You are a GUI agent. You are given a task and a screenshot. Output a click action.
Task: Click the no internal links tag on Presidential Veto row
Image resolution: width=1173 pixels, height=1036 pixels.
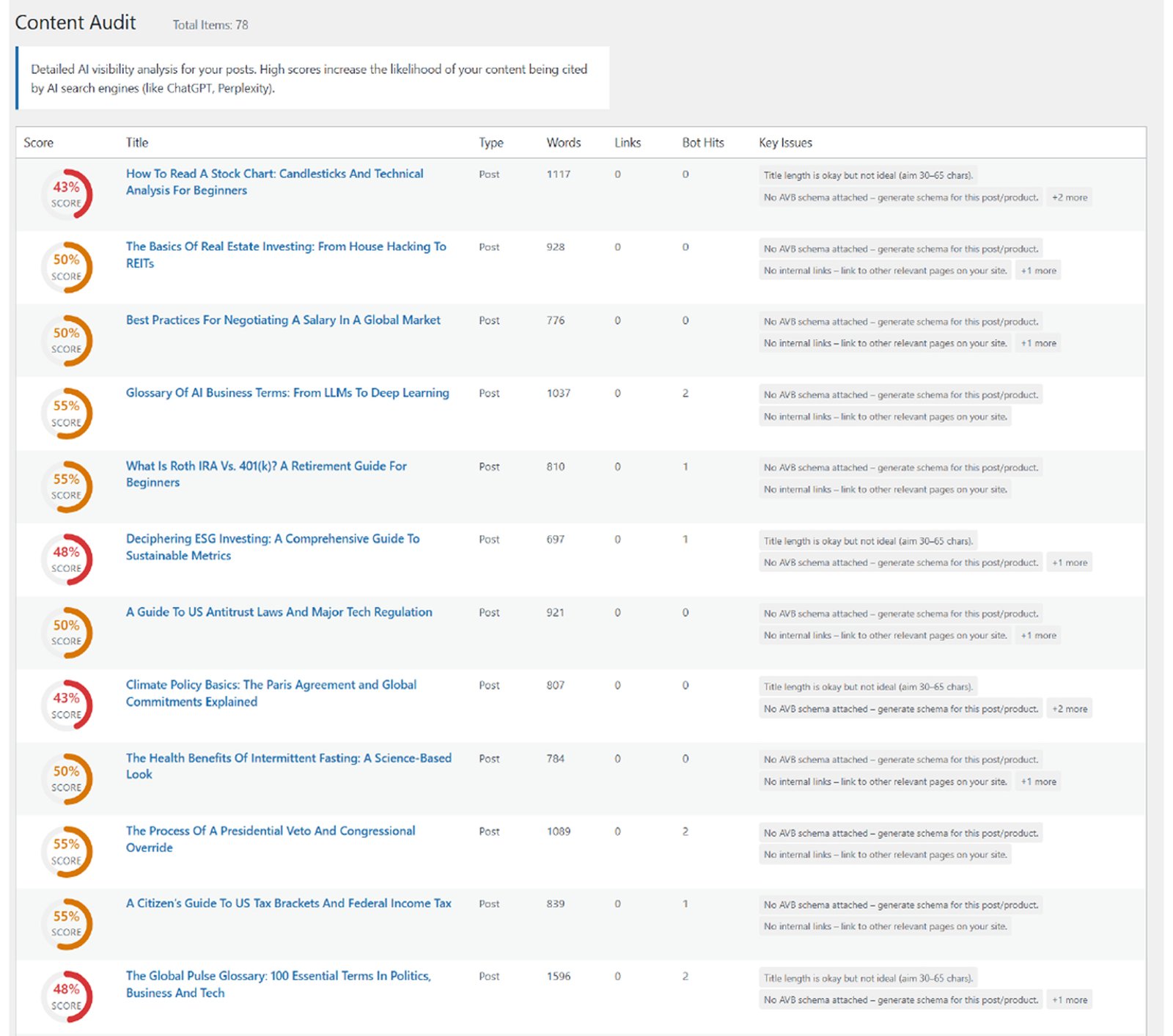pyautogui.click(x=885, y=855)
